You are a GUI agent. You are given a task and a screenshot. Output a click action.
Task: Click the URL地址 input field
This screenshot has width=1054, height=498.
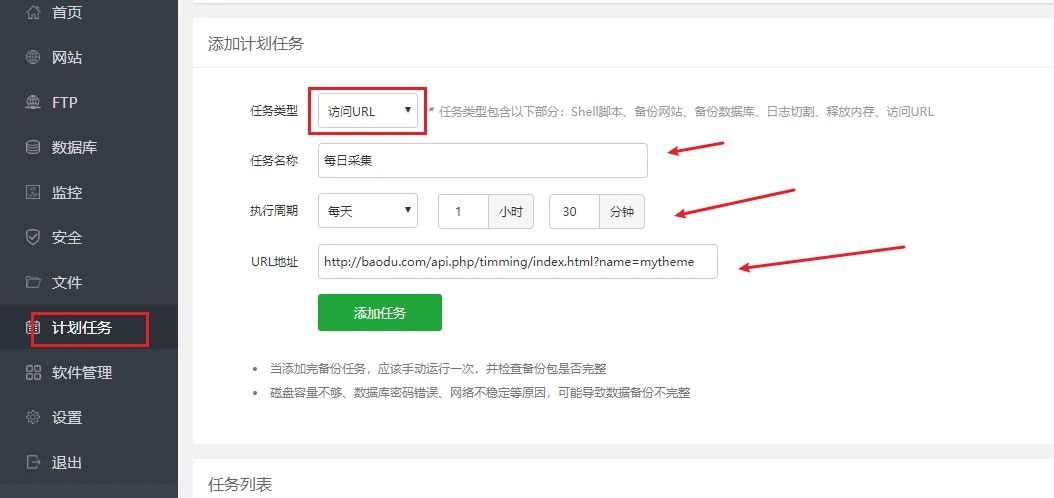[x=517, y=262]
